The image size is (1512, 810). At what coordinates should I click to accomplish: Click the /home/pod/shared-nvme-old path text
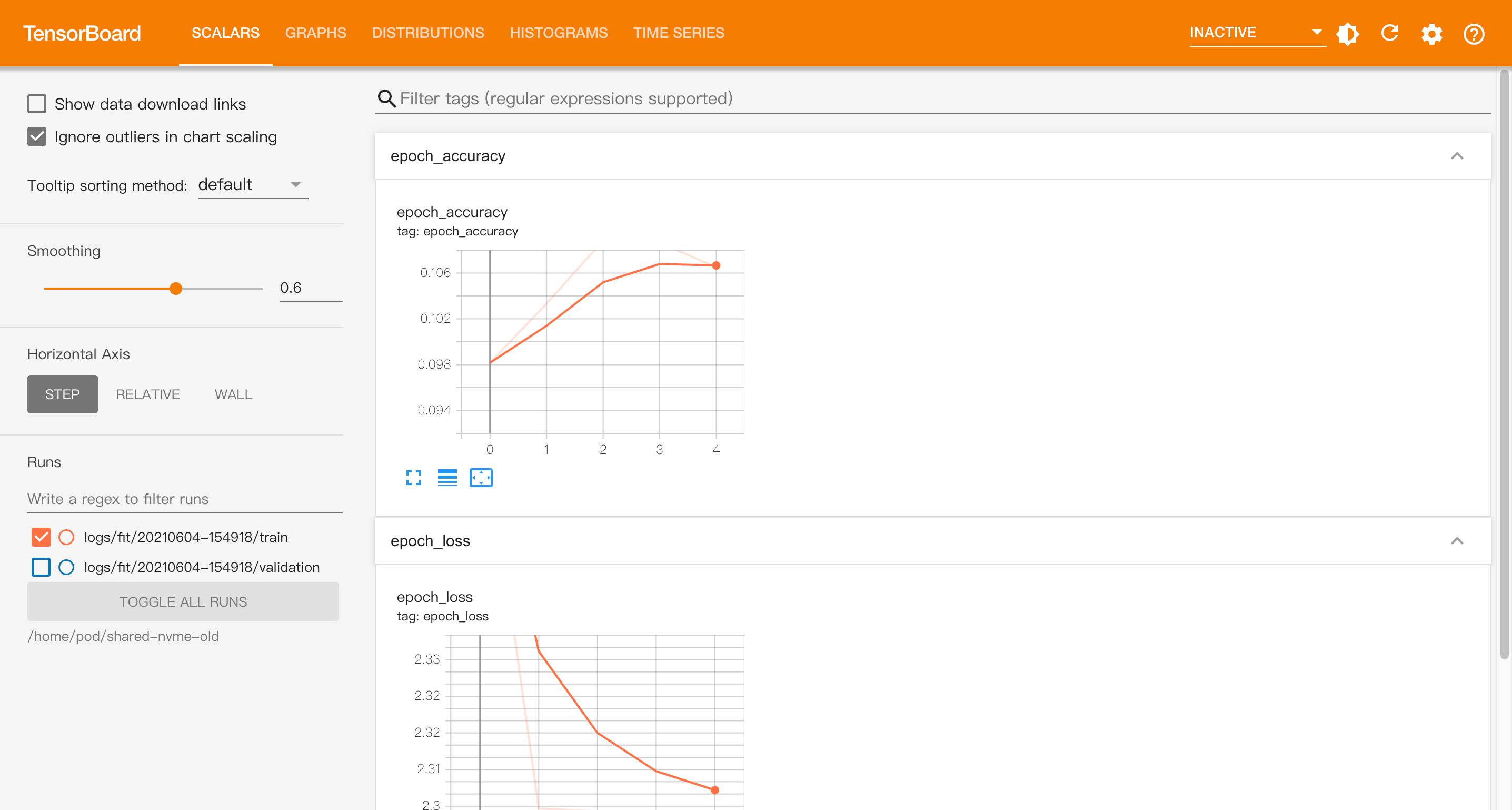tap(123, 636)
